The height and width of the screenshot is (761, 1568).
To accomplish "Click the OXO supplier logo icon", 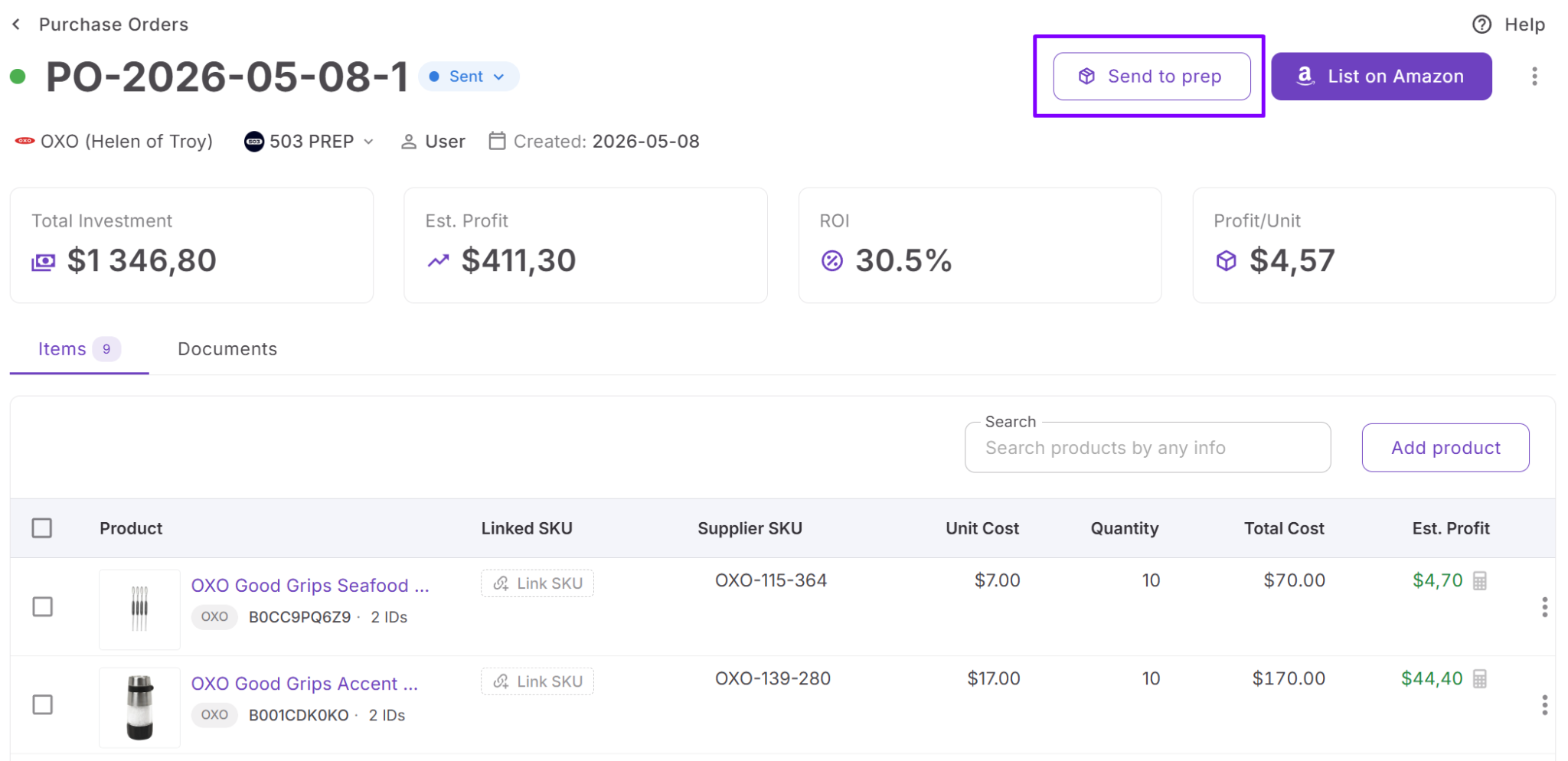I will 25,141.
